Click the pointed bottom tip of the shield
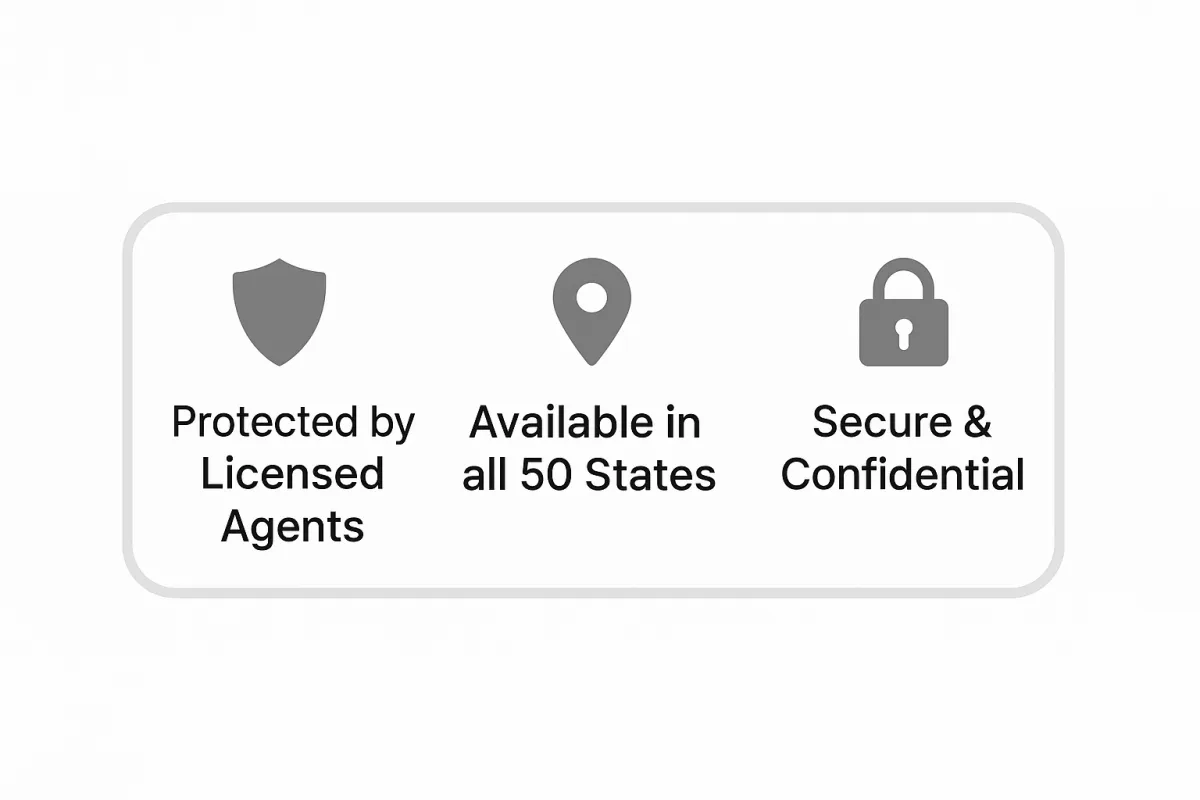 tap(279, 360)
